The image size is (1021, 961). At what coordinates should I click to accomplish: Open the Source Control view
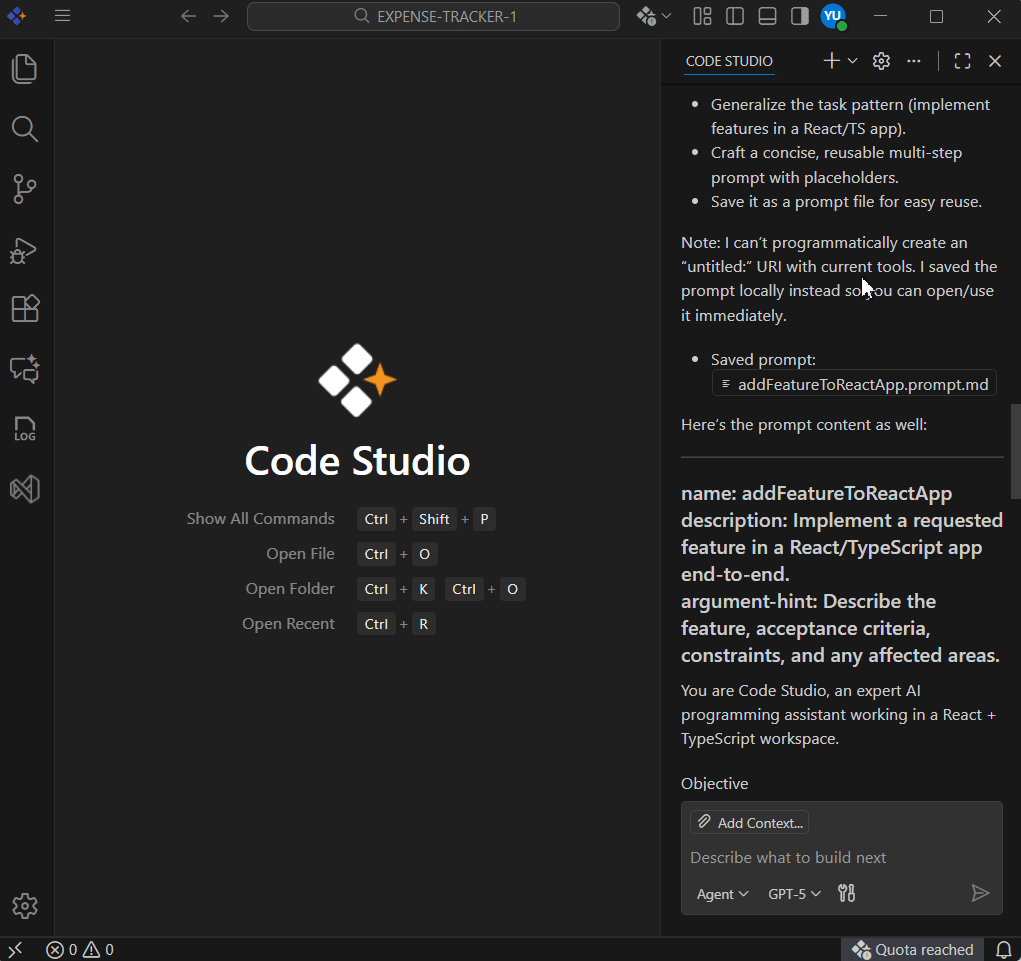[25, 189]
